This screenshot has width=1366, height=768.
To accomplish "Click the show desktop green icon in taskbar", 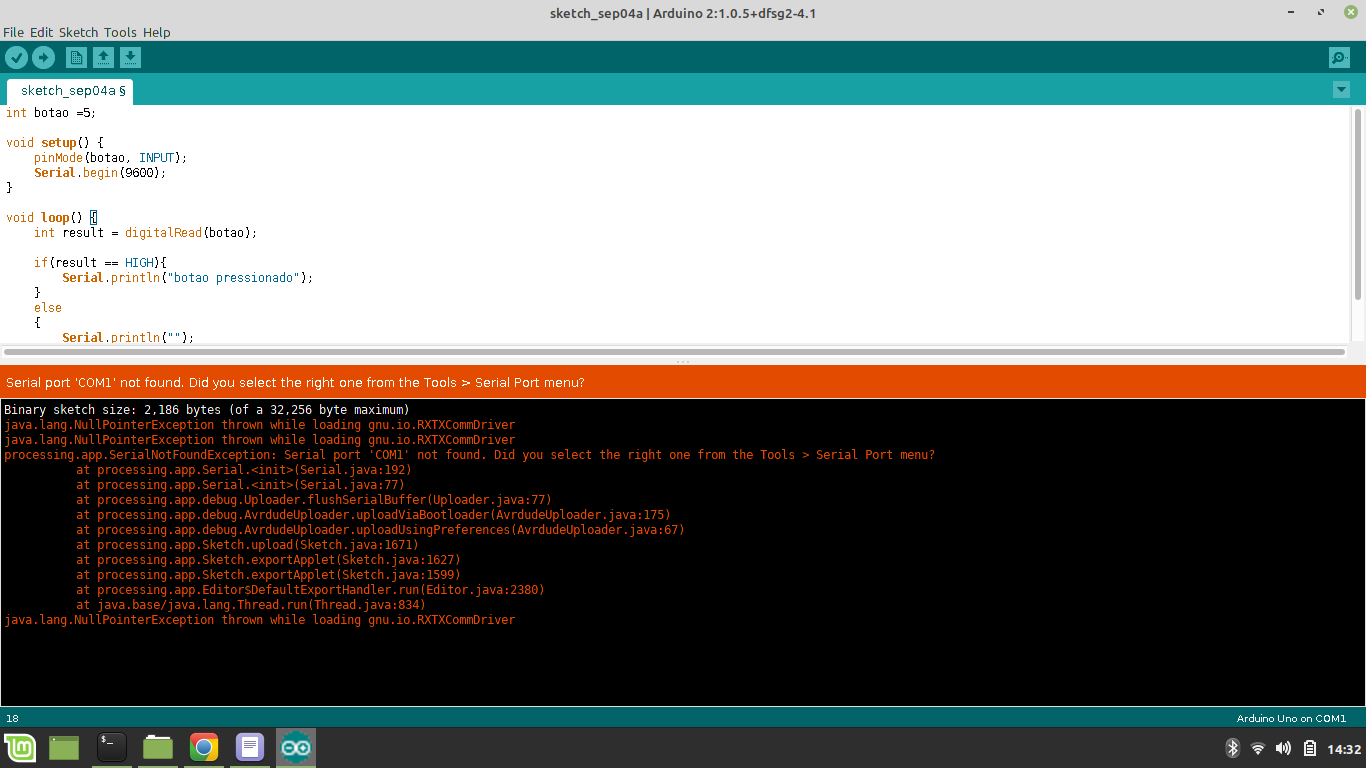I will [64, 748].
